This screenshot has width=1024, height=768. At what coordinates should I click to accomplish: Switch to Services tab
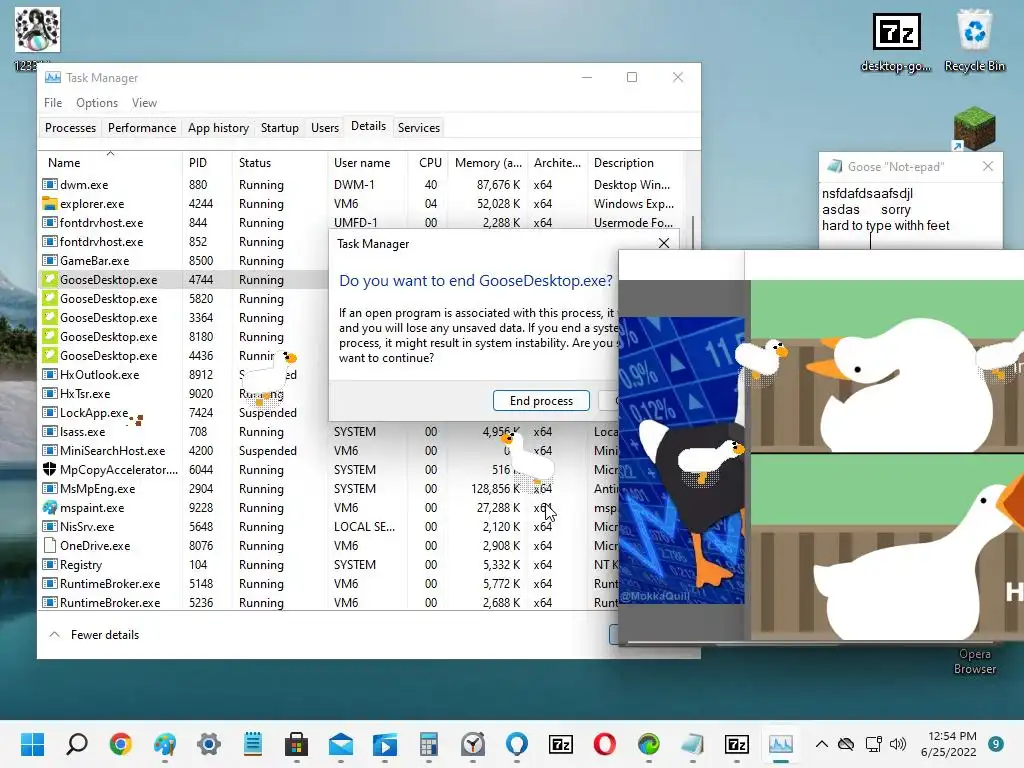click(x=419, y=128)
